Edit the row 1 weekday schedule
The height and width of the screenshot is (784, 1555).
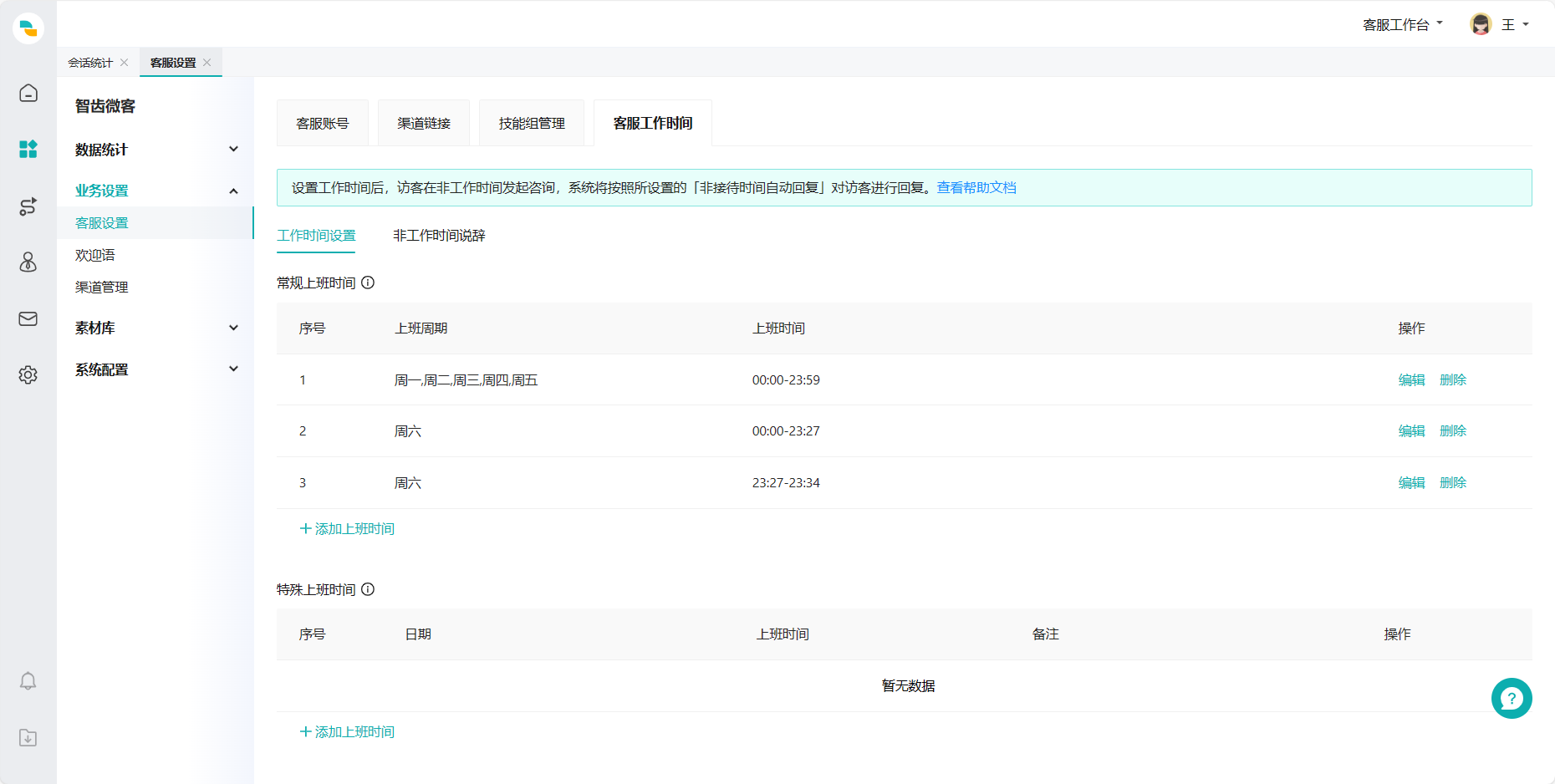[x=1412, y=379]
